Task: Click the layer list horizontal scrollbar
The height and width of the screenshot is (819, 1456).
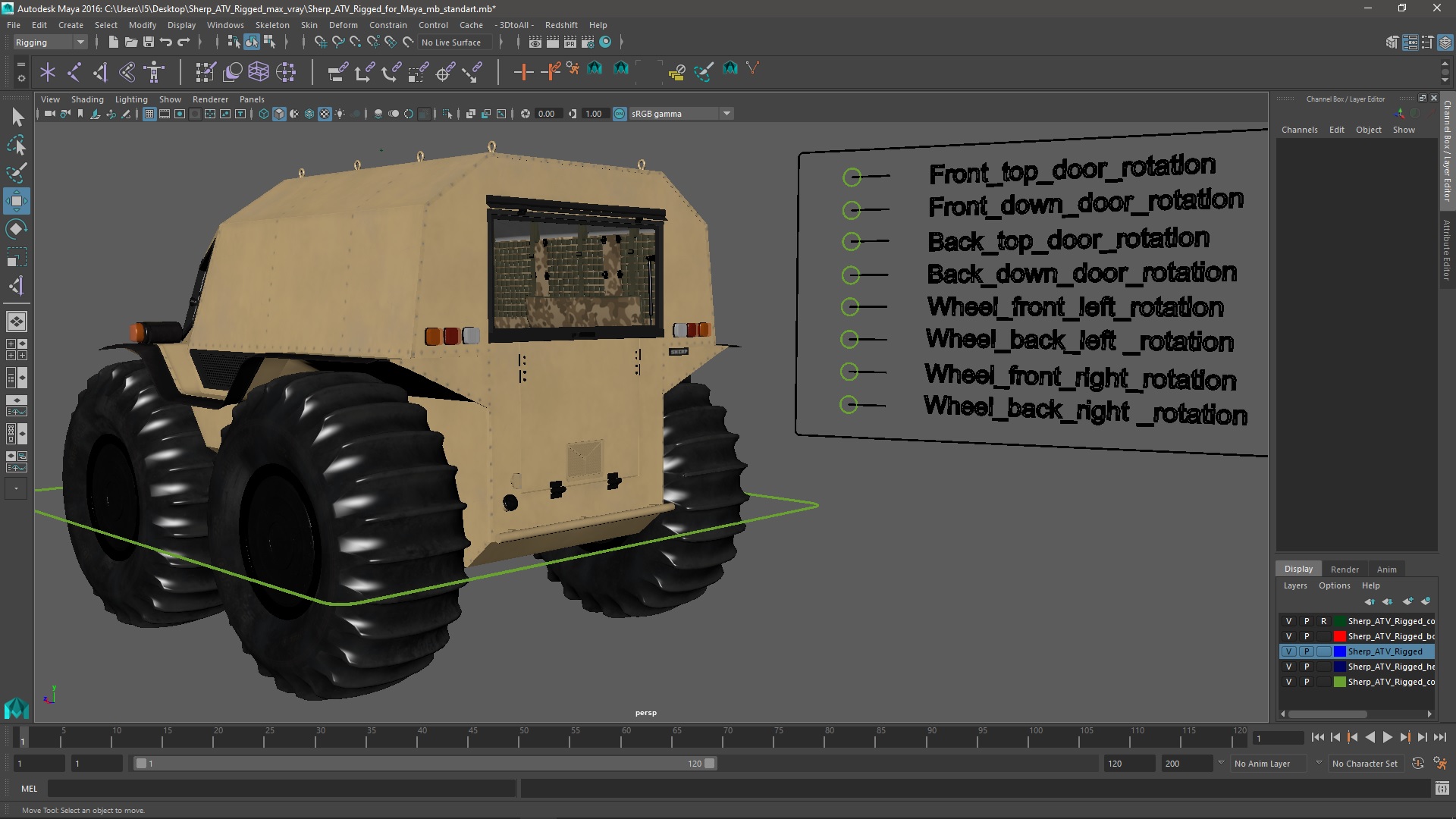Action: (x=1327, y=714)
